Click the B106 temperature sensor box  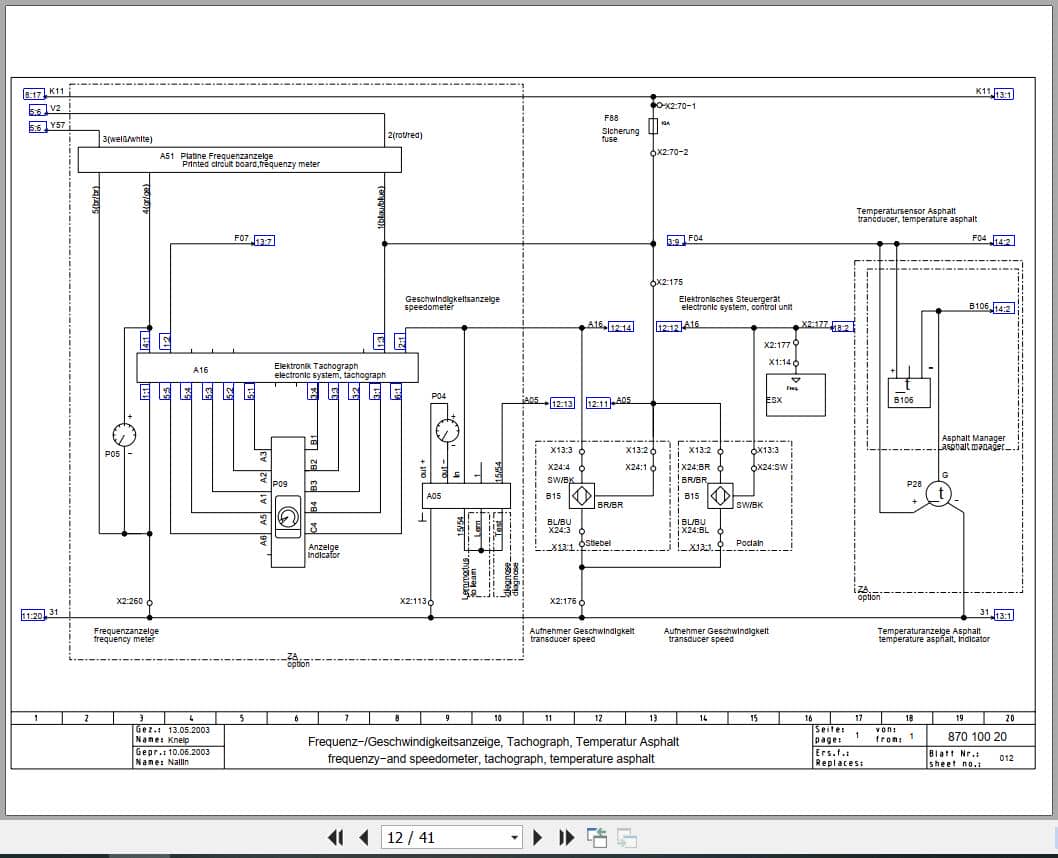[x=909, y=393]
